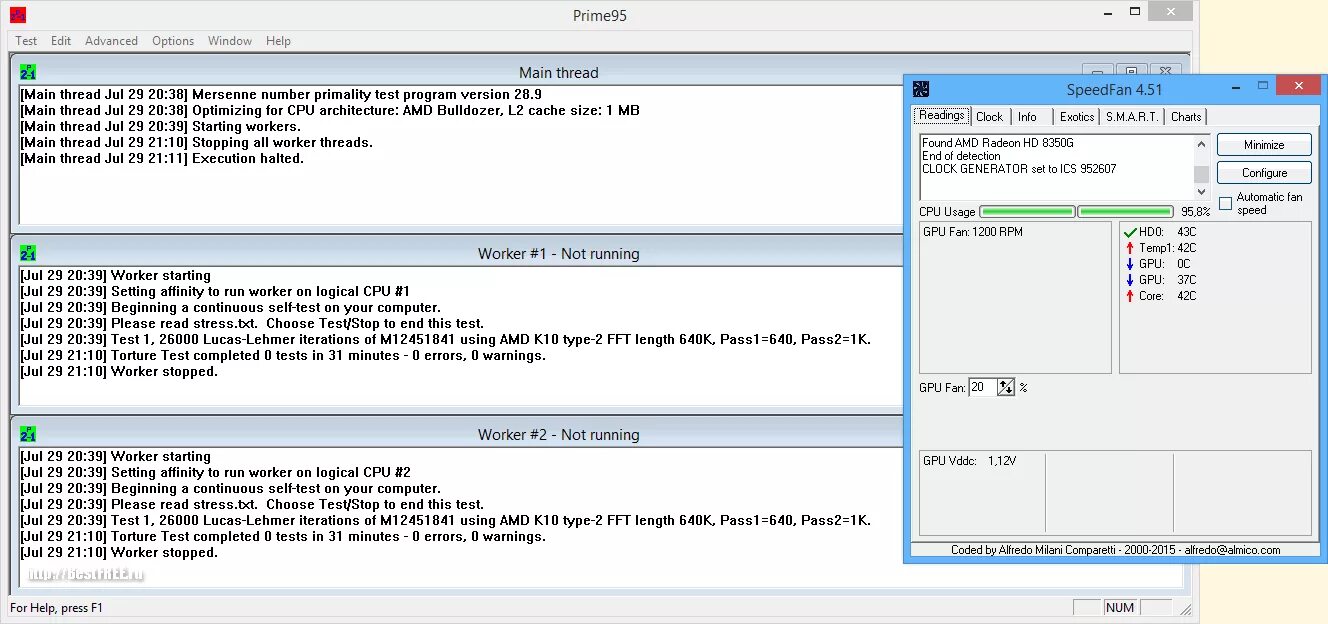Click 'Setting affinity to run worker on logical CPU #2'

click(x=261, y=472)
